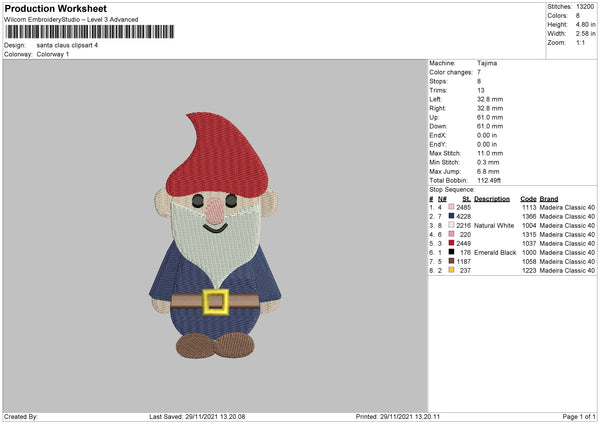The height and width of the screenshot is (424, 600).
Task: Click the gnome's pink nose
Action: (213, 209)
